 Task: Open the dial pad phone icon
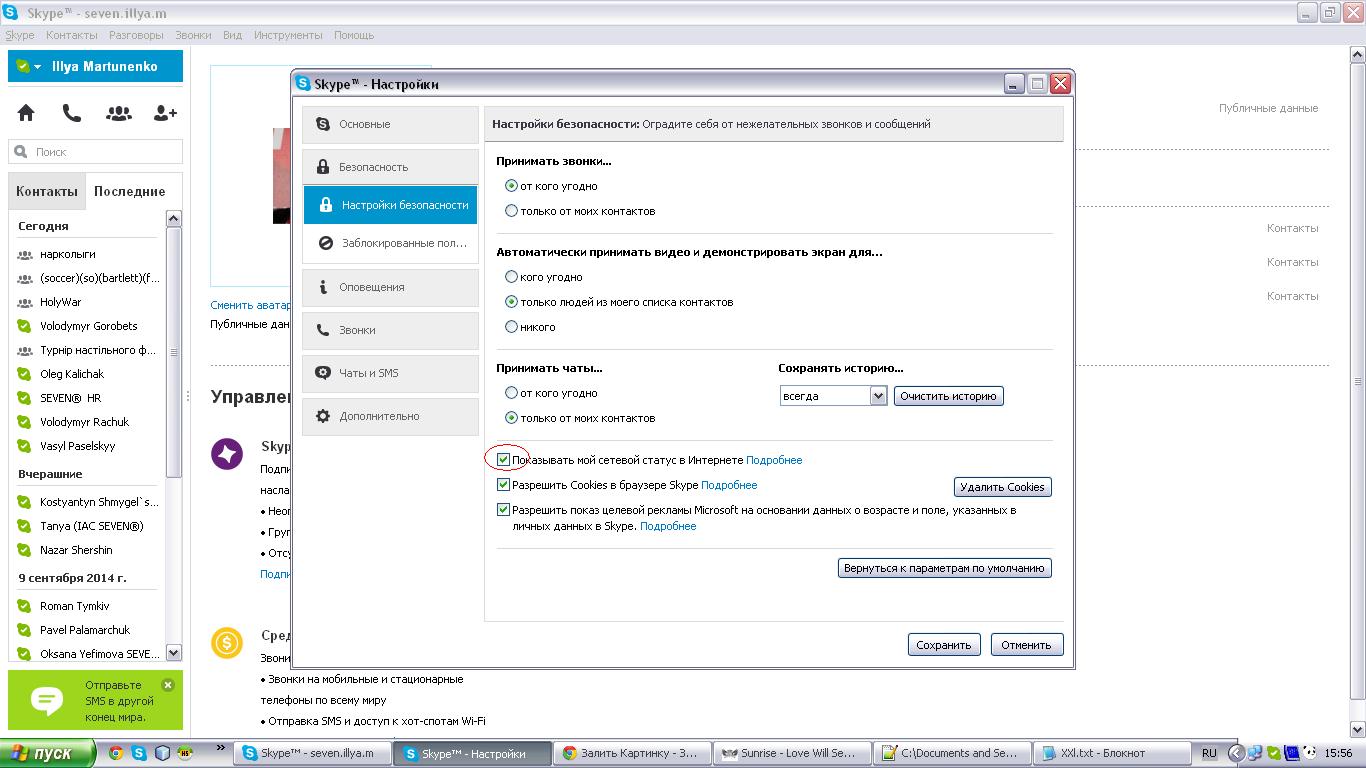click(x=72, y=113)
